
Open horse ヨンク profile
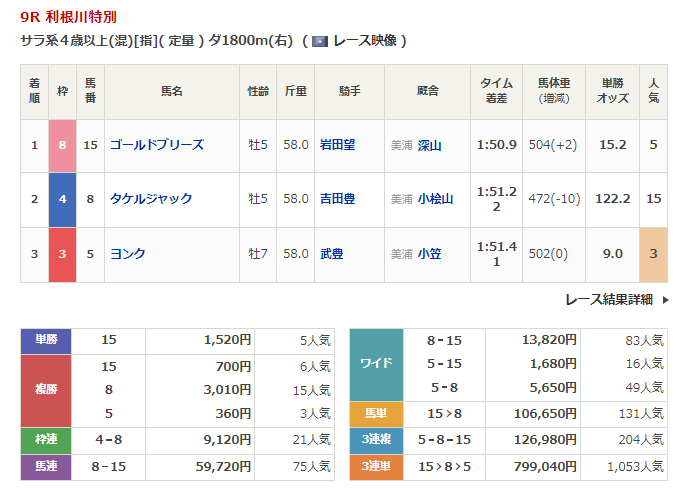128,254
